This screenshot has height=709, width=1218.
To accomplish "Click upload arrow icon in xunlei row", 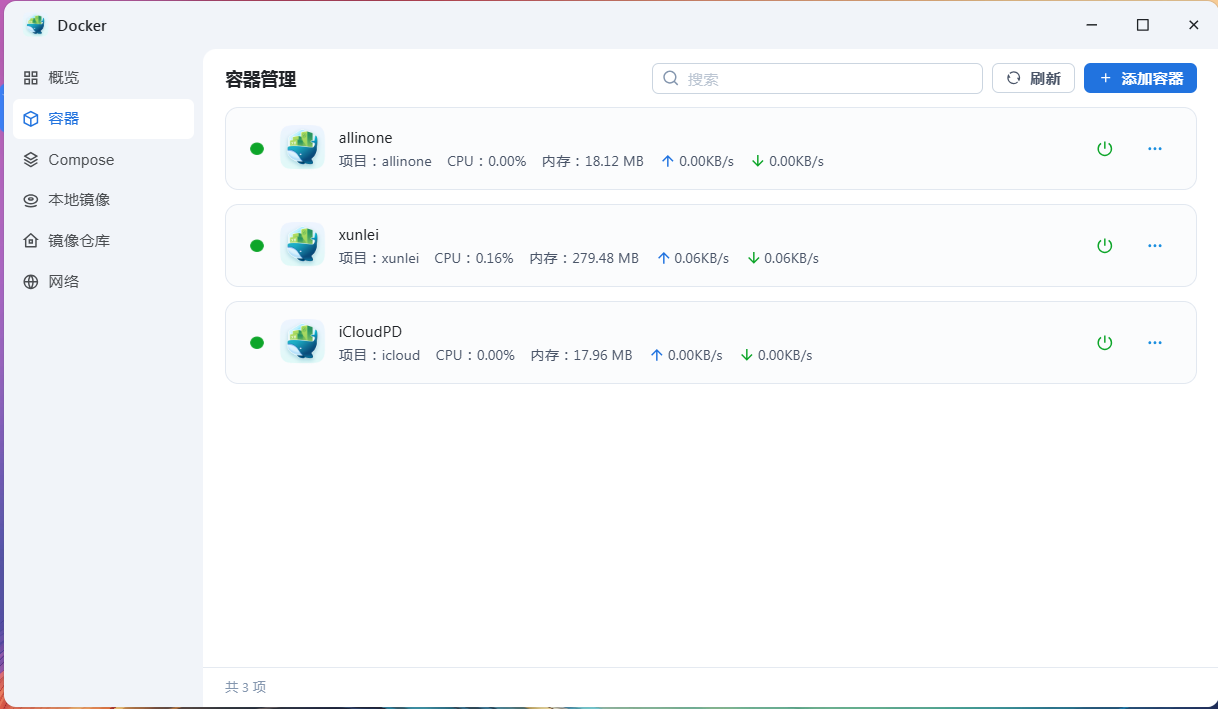I will [664, 258].
